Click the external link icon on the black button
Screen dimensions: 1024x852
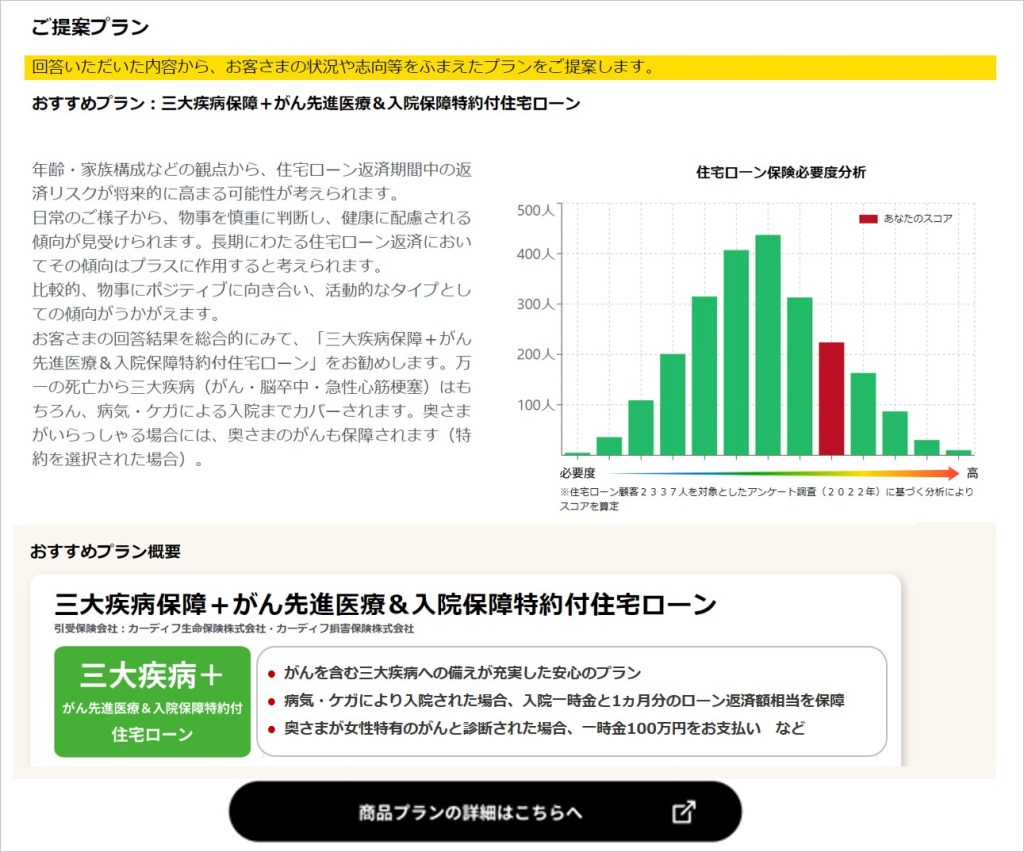(683, 812)
